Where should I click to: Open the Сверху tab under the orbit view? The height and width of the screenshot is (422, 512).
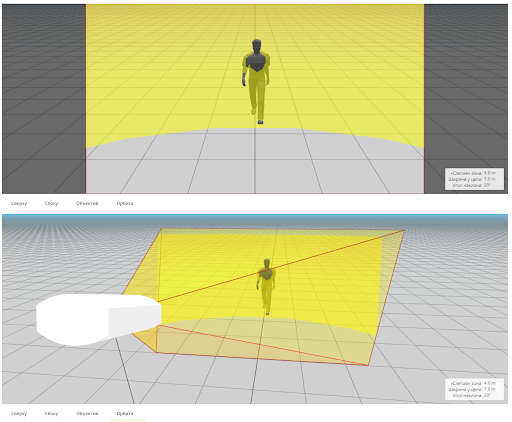[19, 413]
